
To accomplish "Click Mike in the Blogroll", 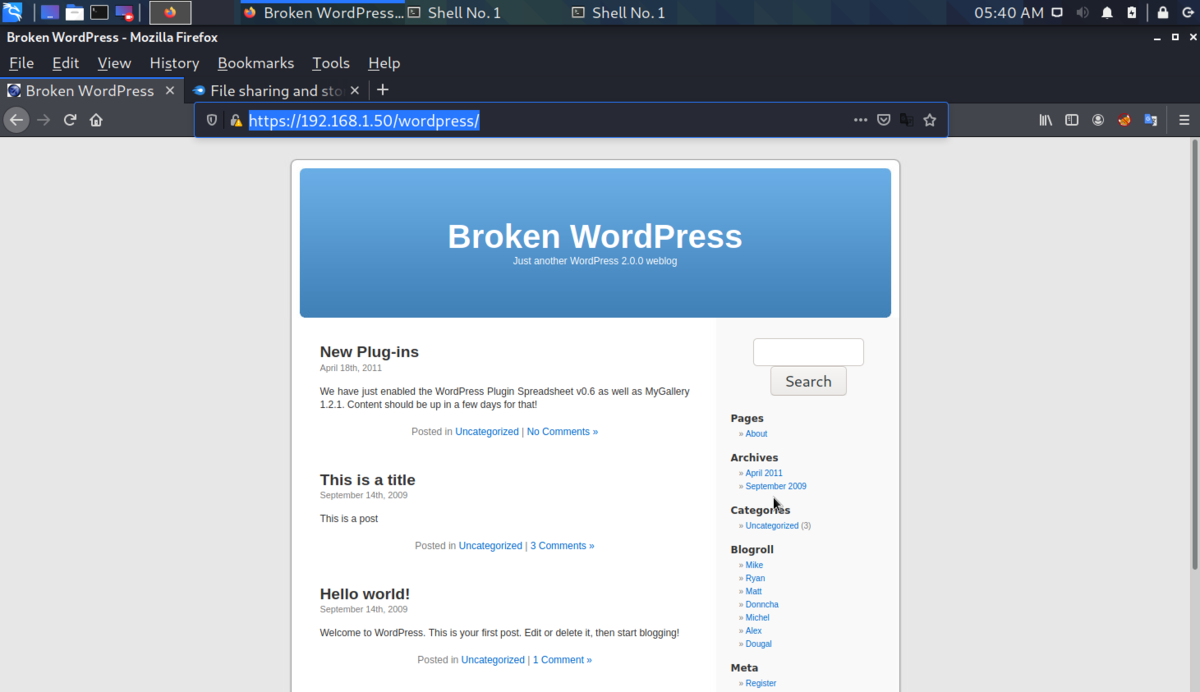I will 754,565.
